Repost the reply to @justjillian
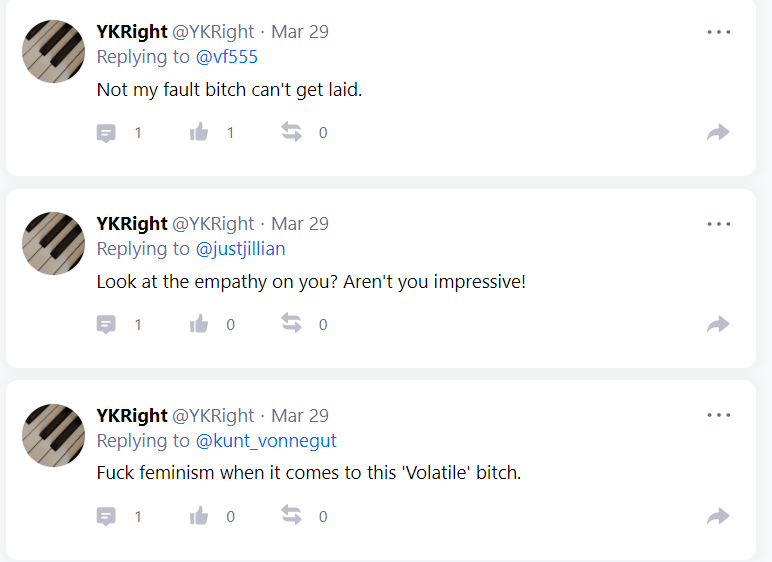Screen dimensions: 772x562 tap(291, 324)
